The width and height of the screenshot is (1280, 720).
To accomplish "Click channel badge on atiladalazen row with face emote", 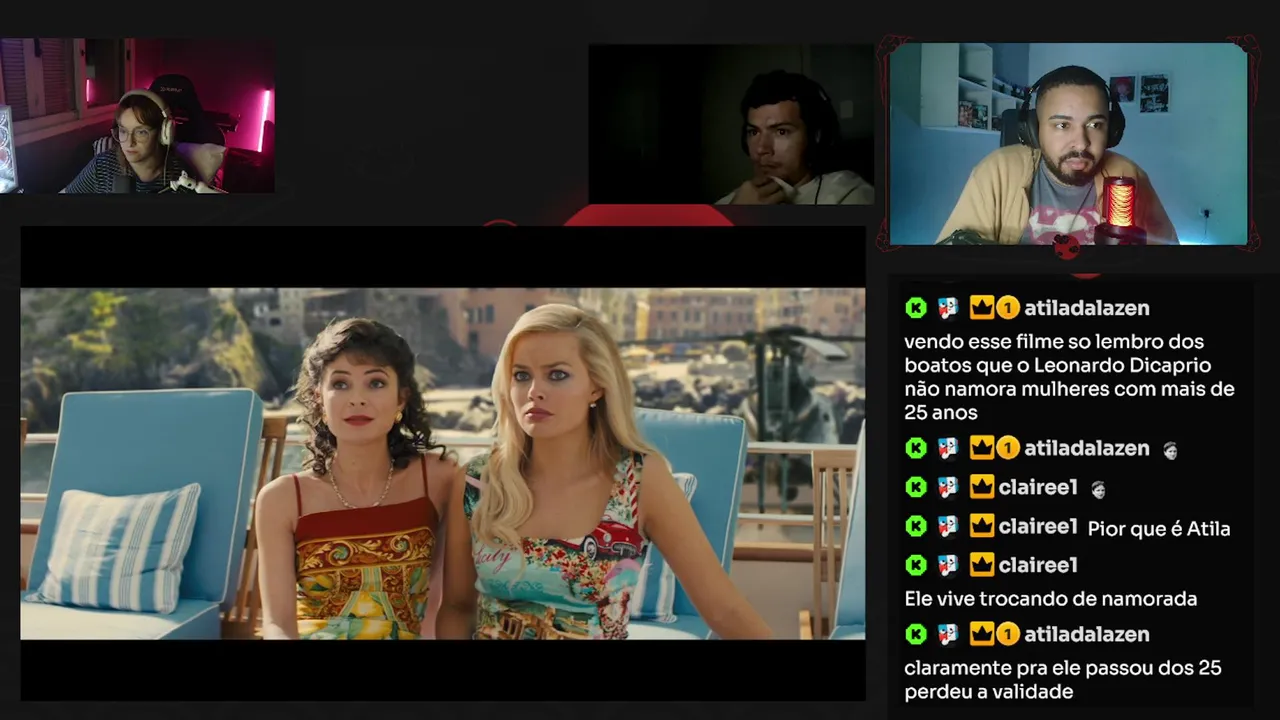I will (948, 449).
